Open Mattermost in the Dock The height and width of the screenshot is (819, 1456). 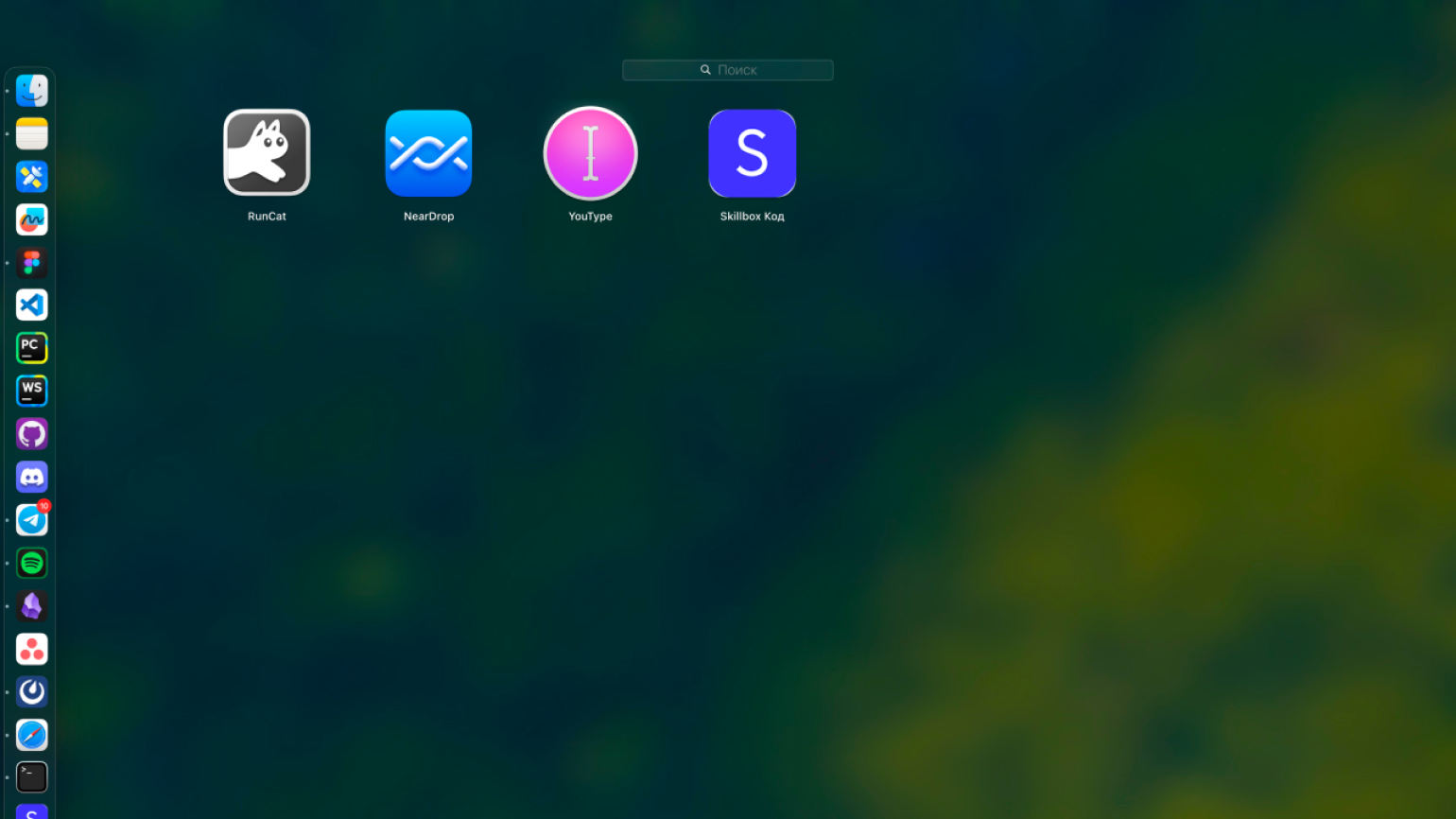coord(32,691)
